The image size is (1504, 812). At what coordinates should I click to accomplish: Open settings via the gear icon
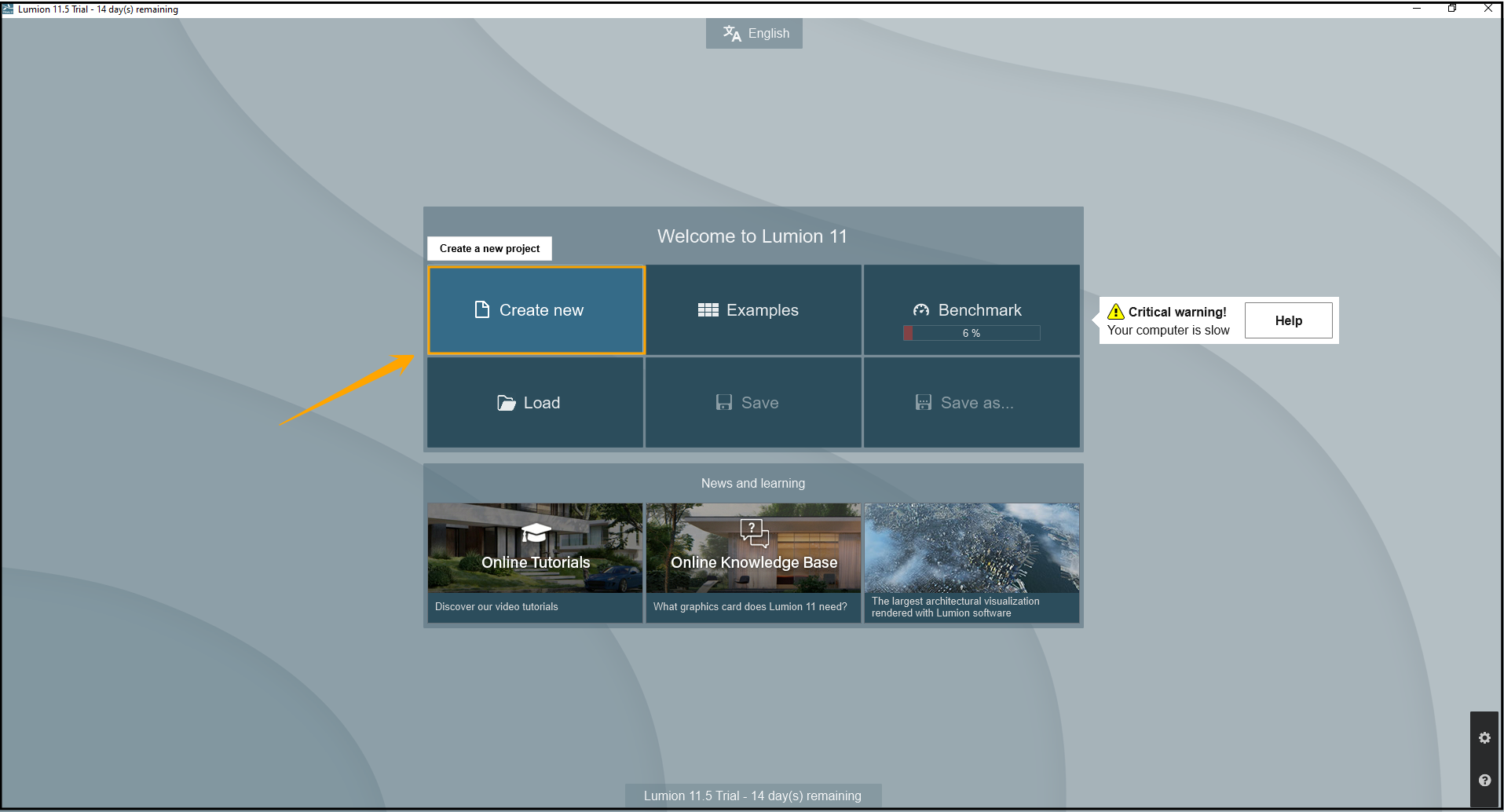[x=1484, y=738]
